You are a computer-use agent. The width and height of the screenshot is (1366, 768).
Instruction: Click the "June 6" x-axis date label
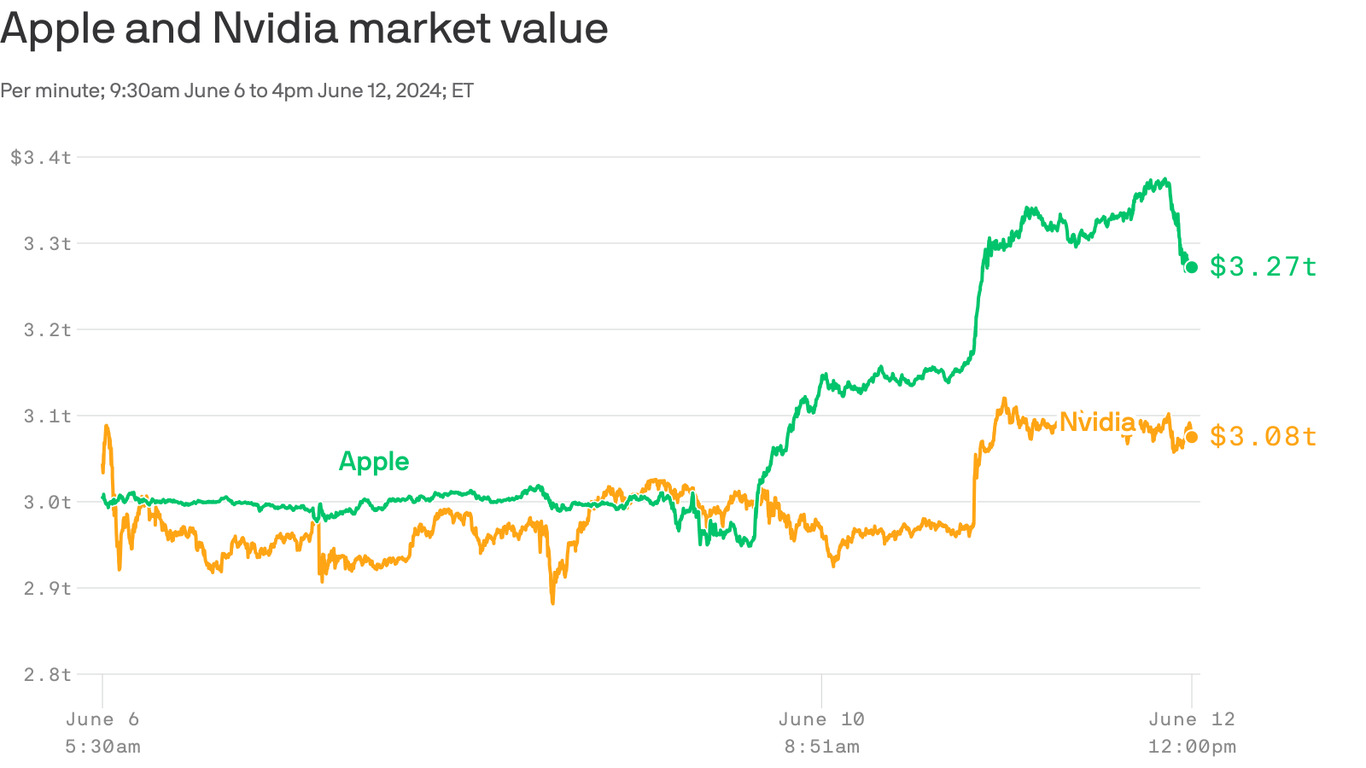pyautogui.click(x=102, y=719)
